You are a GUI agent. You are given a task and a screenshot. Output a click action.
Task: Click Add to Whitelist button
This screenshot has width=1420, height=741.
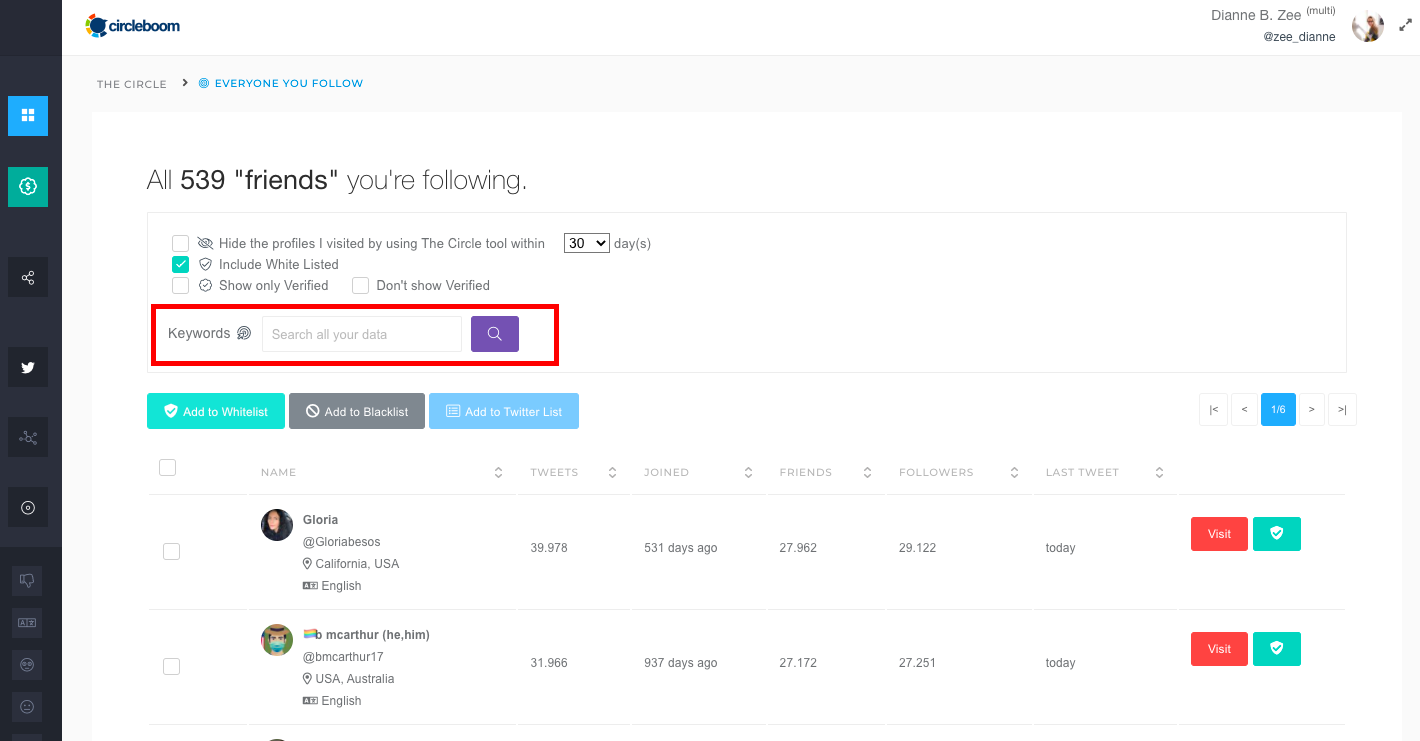click(215, 411)
